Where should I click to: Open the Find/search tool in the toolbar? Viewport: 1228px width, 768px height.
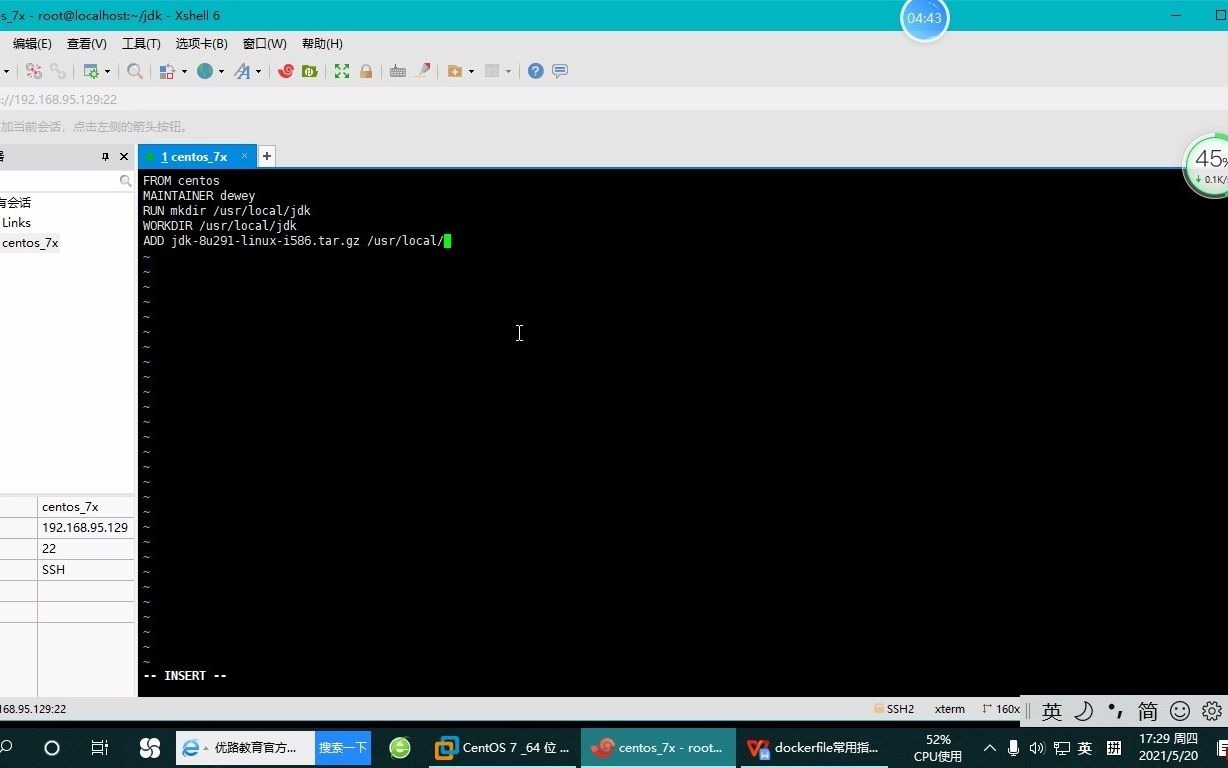(134, 71)
